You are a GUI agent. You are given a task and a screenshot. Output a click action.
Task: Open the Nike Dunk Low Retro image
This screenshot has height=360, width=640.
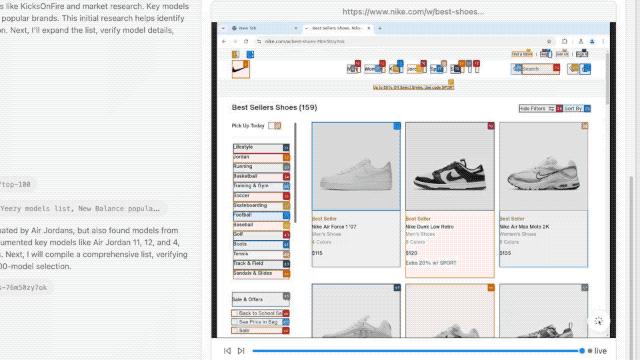point(449,166)
